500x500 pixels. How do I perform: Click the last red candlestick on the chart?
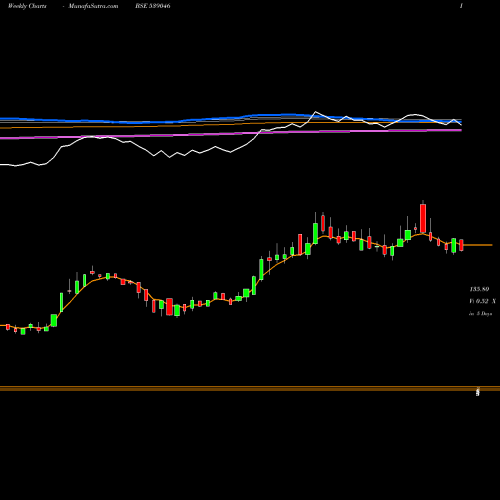[461, 245]
